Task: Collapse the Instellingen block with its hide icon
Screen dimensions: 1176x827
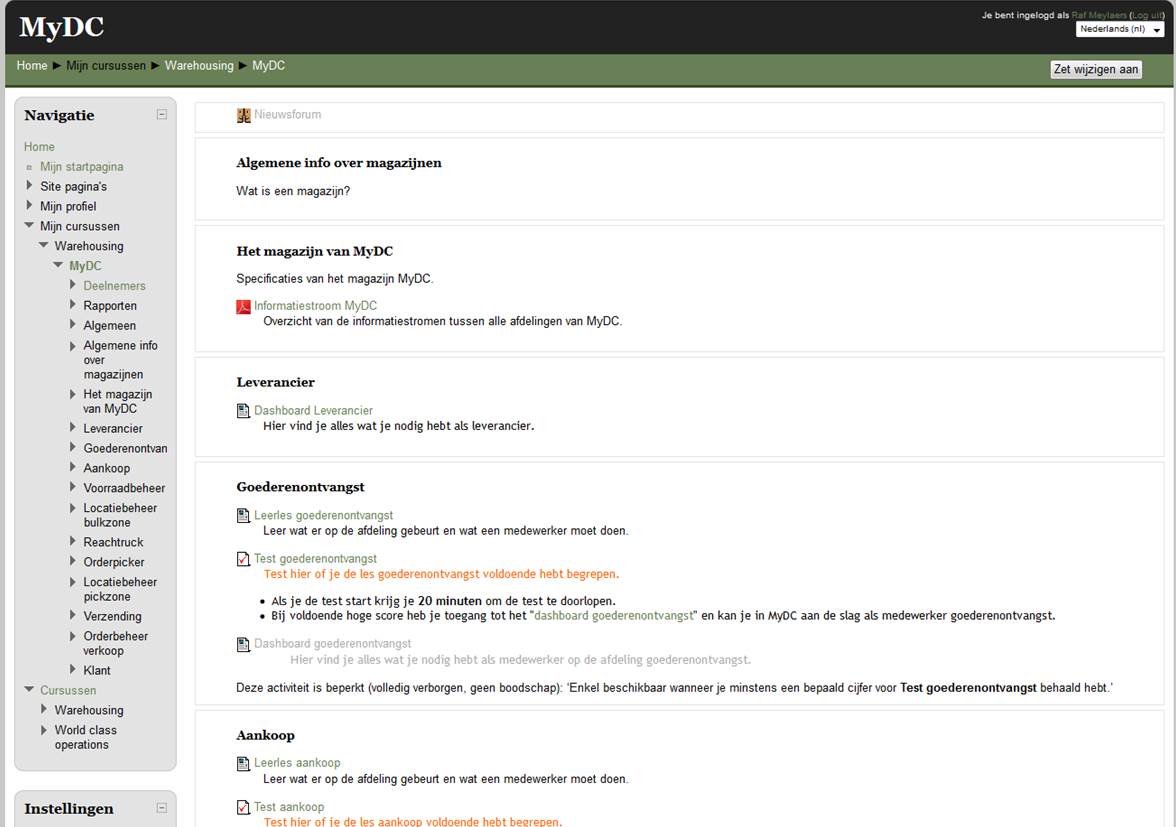Action: 161,808
